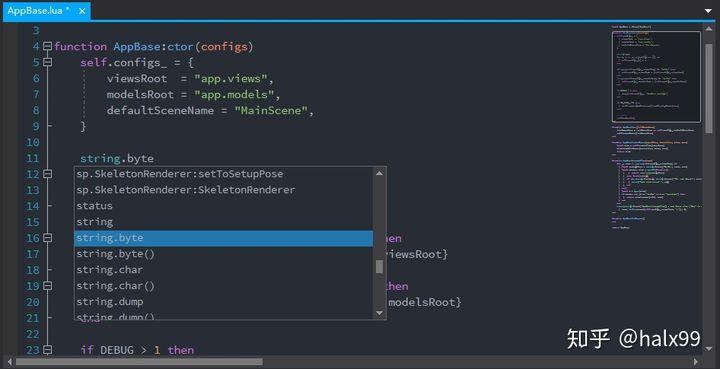This screenshot has height=369, width=720.
Task: Pick the string.byte() suggestion
Action: (224, 254)
